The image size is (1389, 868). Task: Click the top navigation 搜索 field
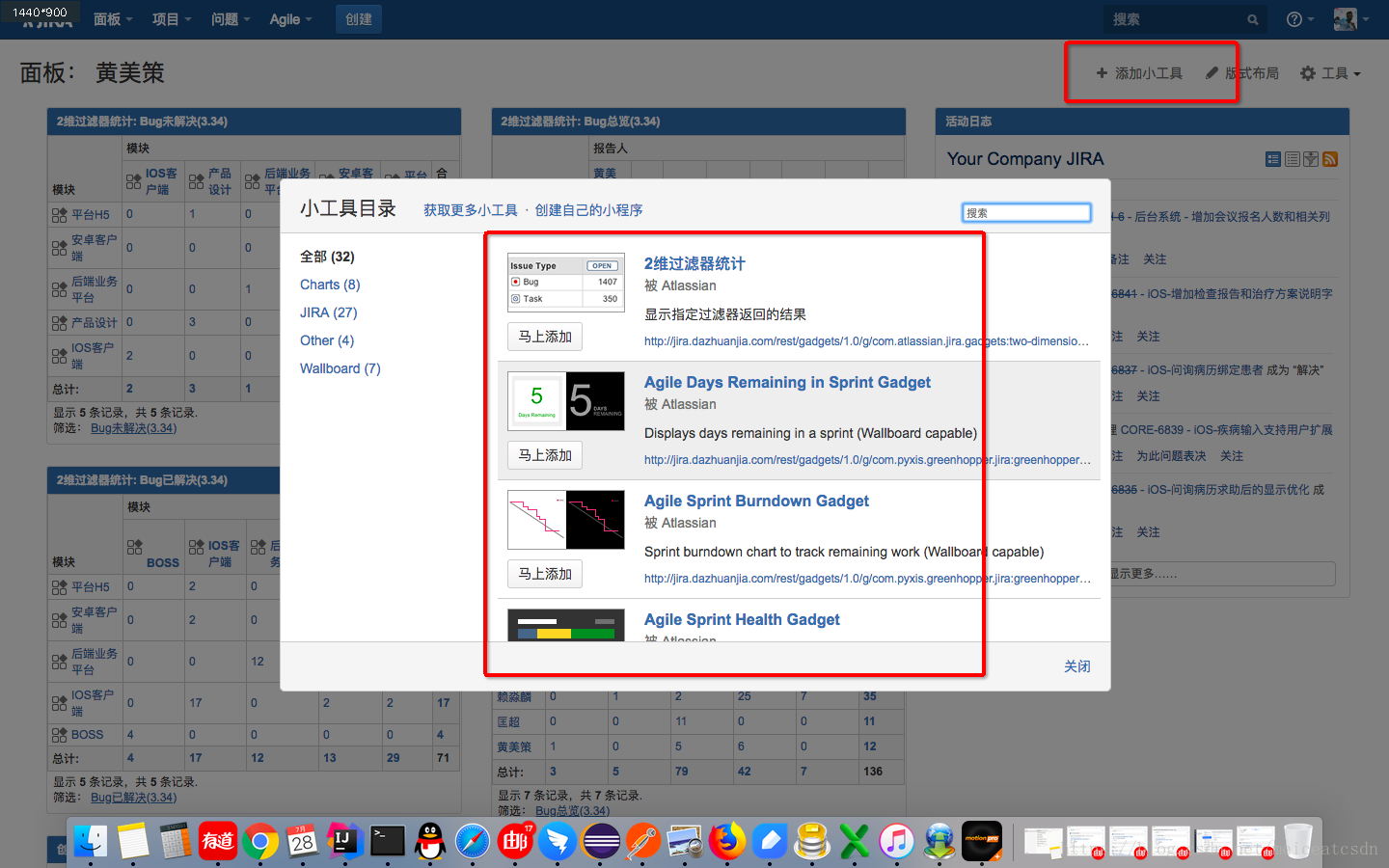pos(1186,19)
